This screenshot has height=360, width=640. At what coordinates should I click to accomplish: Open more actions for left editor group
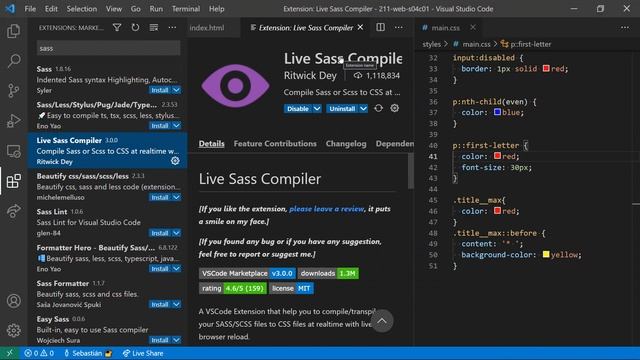tap(399, 27)
